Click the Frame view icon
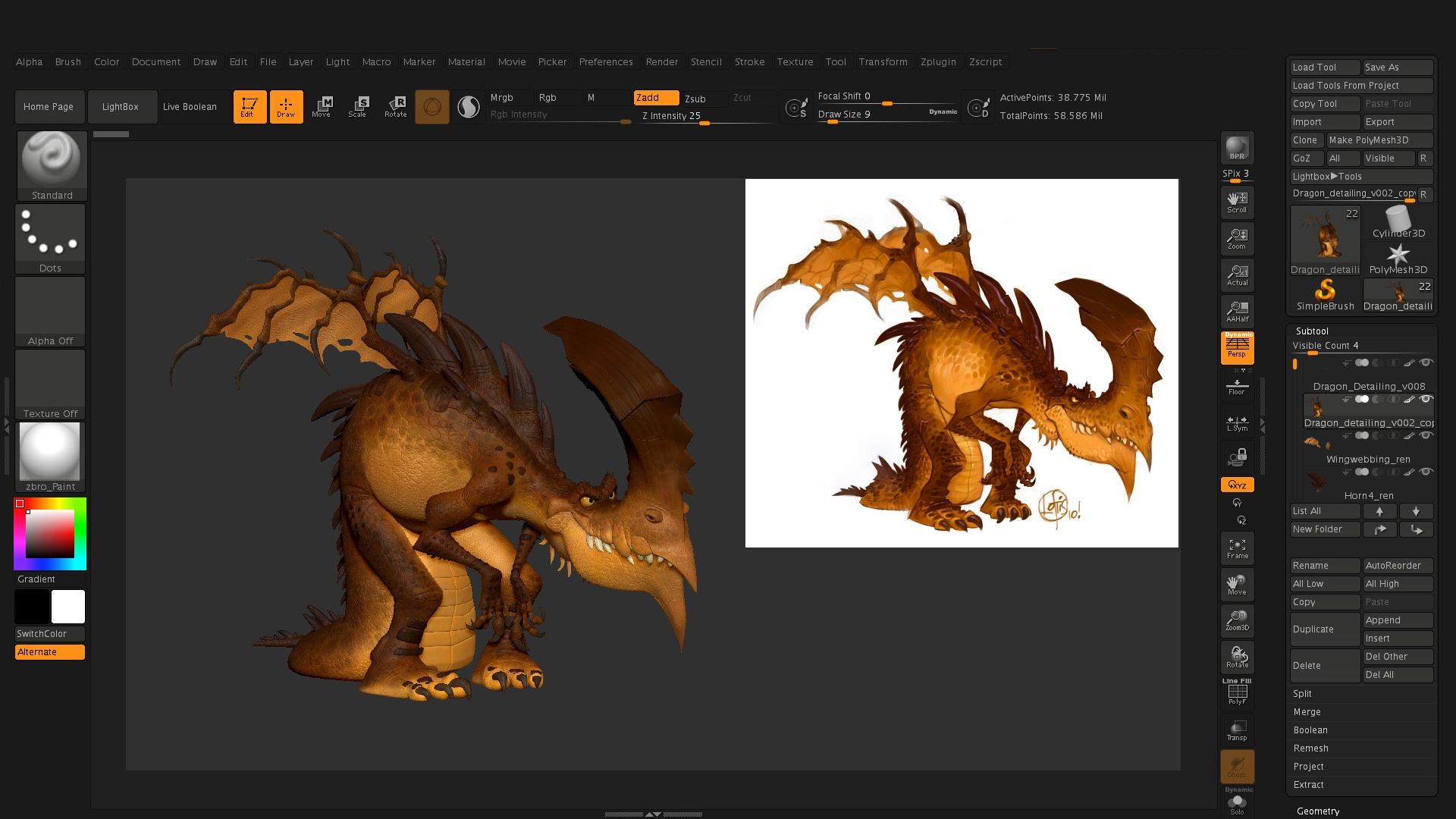Screen dimensions: 1456x819 (1237, 548)
